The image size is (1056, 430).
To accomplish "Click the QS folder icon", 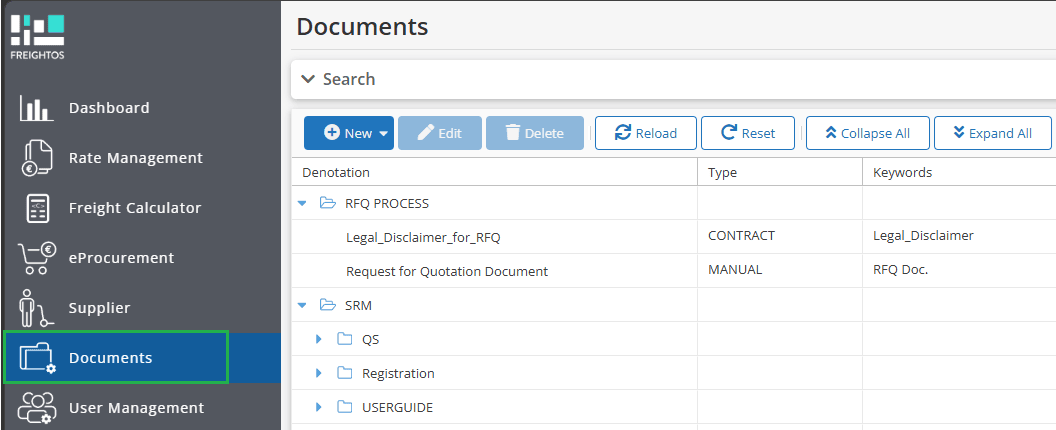I will (x=345, y=339).
